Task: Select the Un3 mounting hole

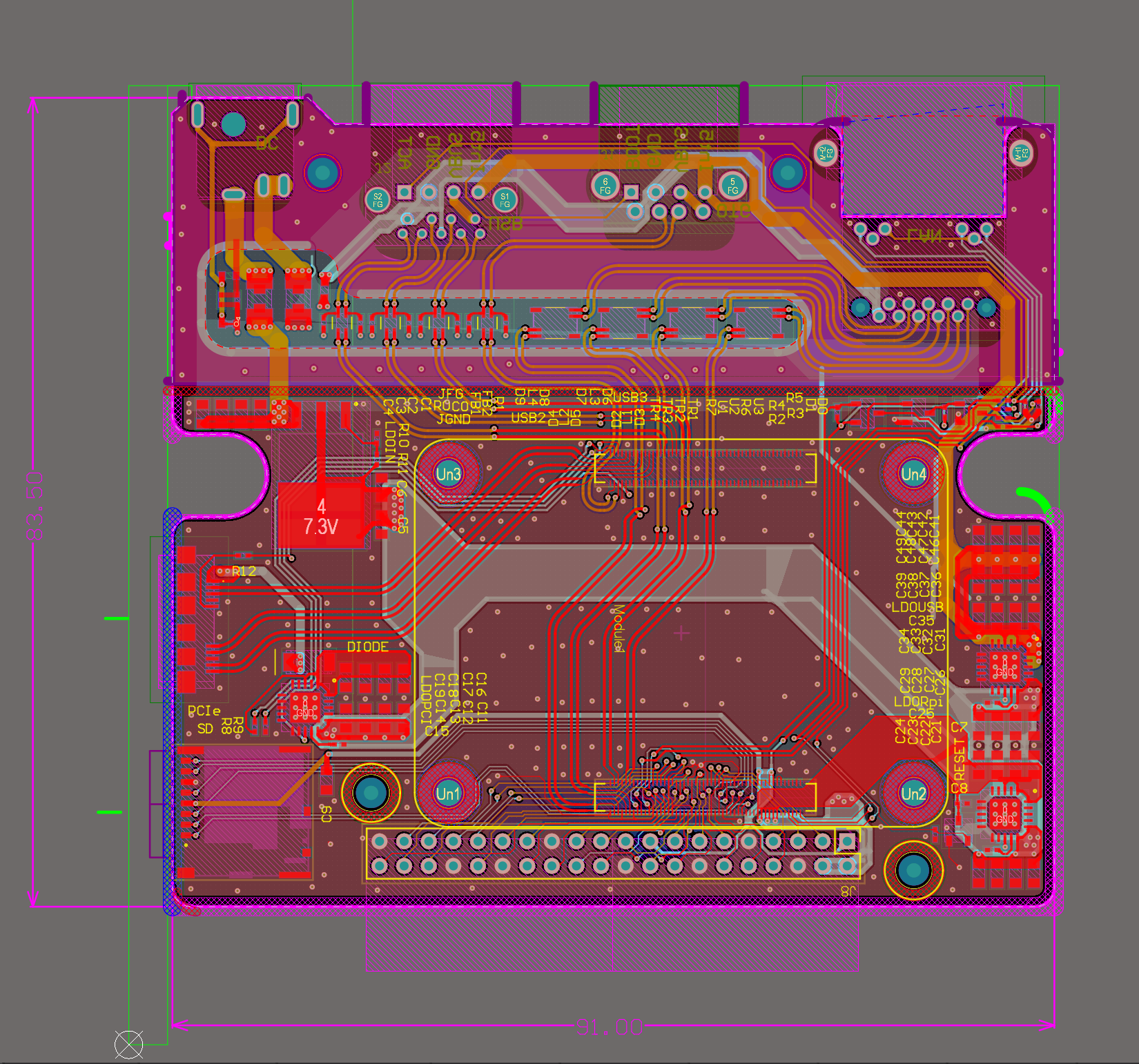Action: 448,474
